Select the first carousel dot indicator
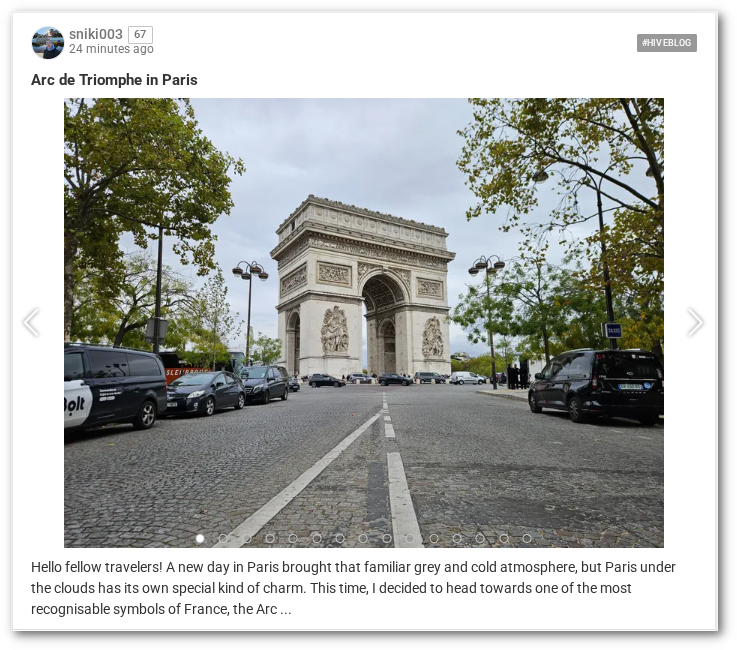The image size is (737, 650). click(x=200, y=539)
